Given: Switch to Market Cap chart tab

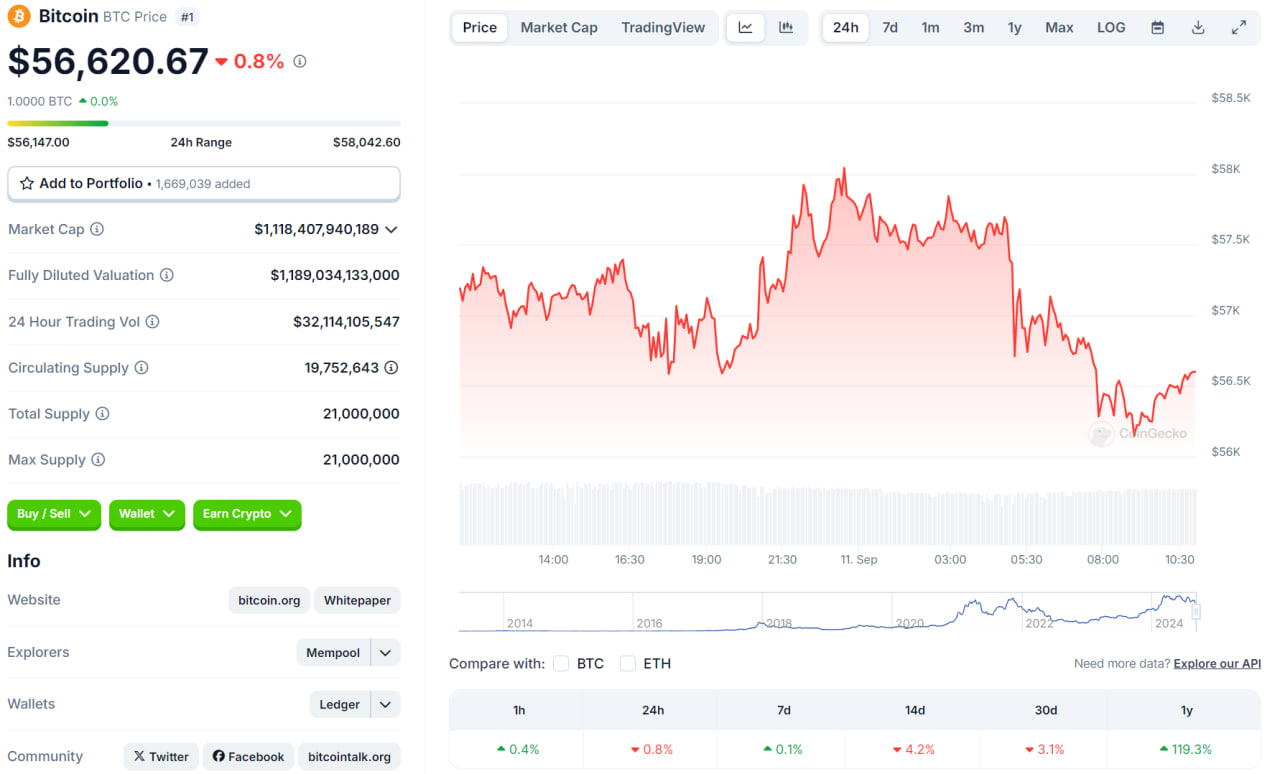Looking at the screenshot, I should (559, 28).
